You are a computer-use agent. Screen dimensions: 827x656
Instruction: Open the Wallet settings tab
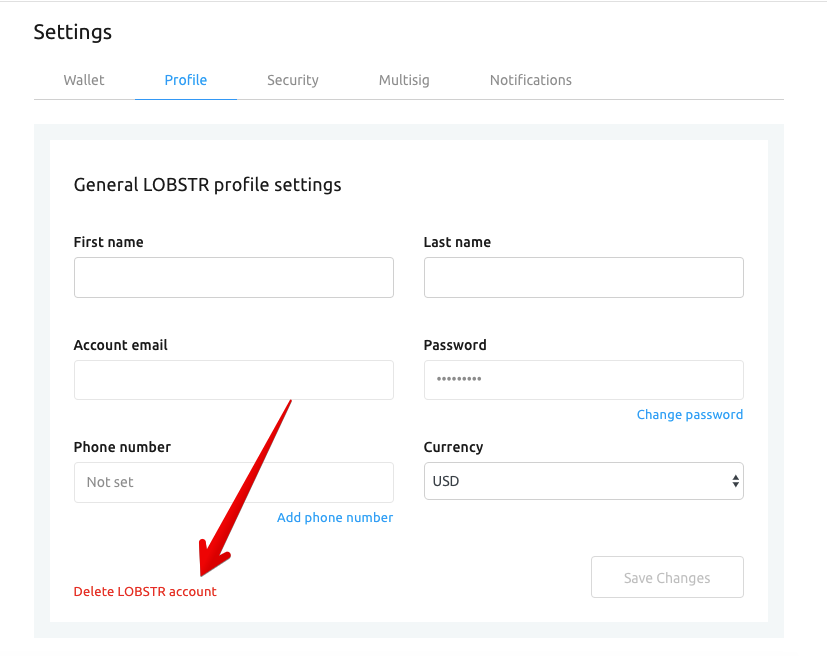(x=84, y=80)
